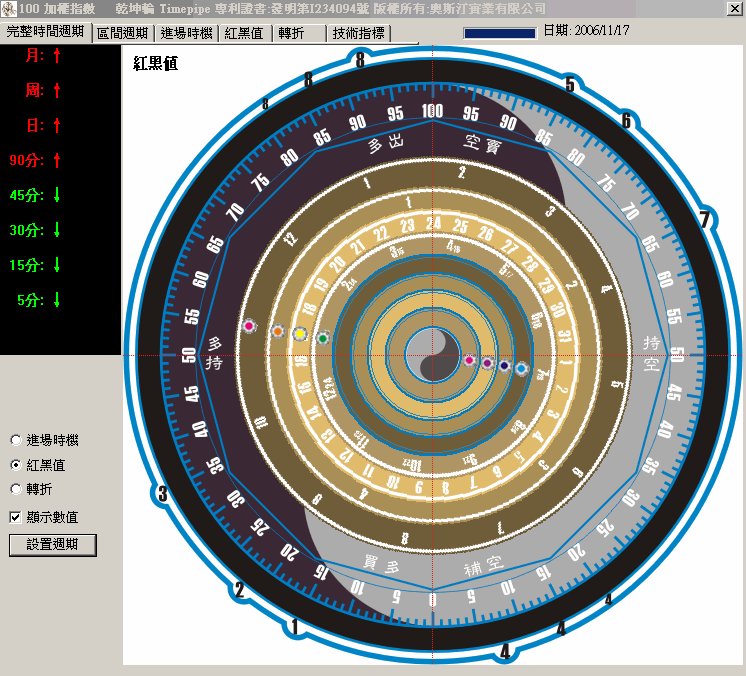The height and width of the screenshot is (676, 746).
Task: Click the green down arrow next to 5分
Action: [57, 300]
